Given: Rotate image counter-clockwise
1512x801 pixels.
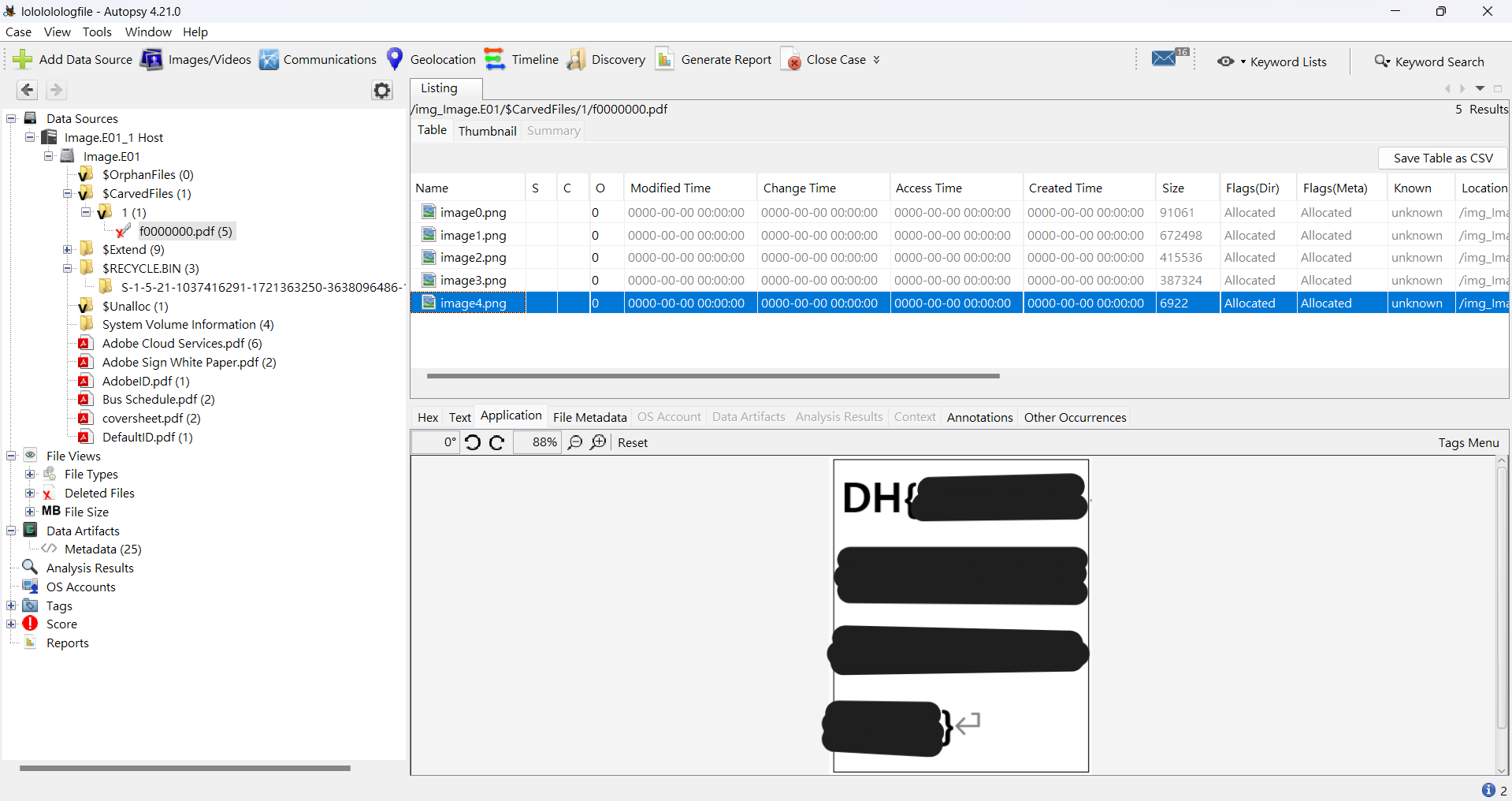Looking at the screenshot, I should click(x=473, y=442).
